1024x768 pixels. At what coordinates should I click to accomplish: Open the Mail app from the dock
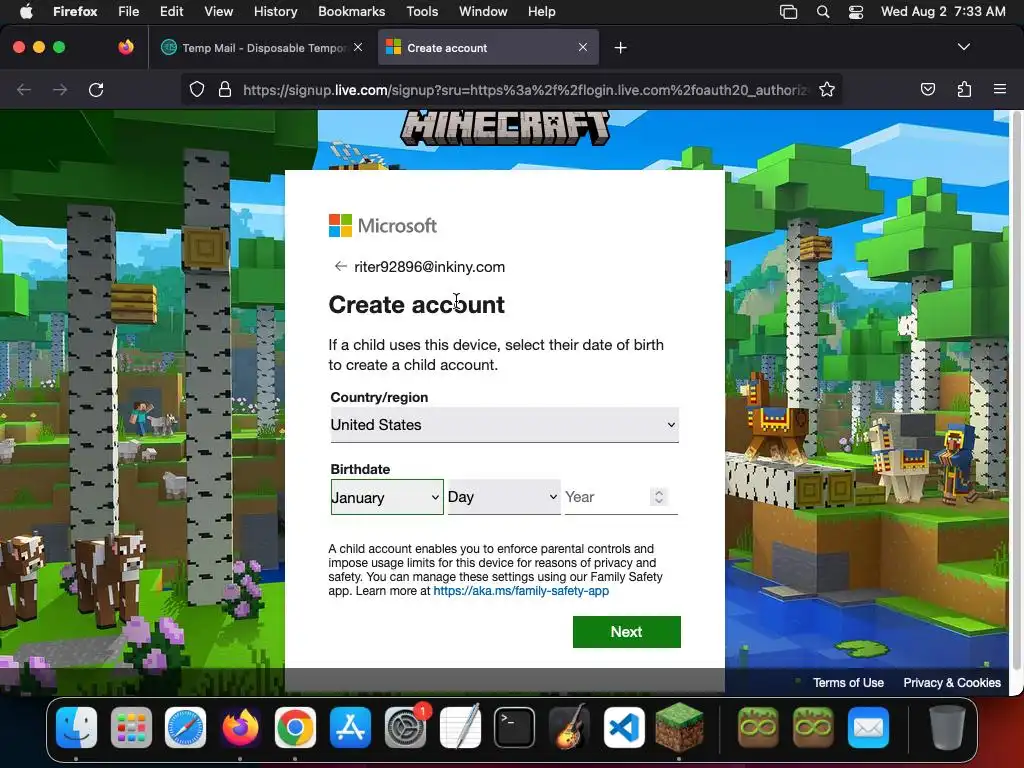[x=869, y=727]
